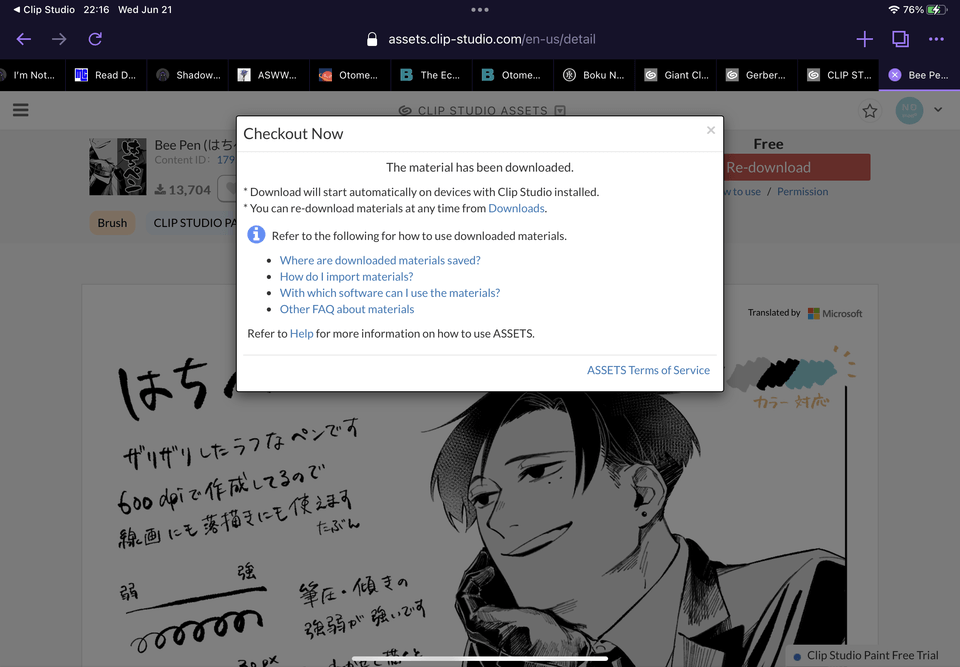Image resolution: width=960 pixels, height=667 pixels.
Task: Open the favorites star icon
Action: 869,111
